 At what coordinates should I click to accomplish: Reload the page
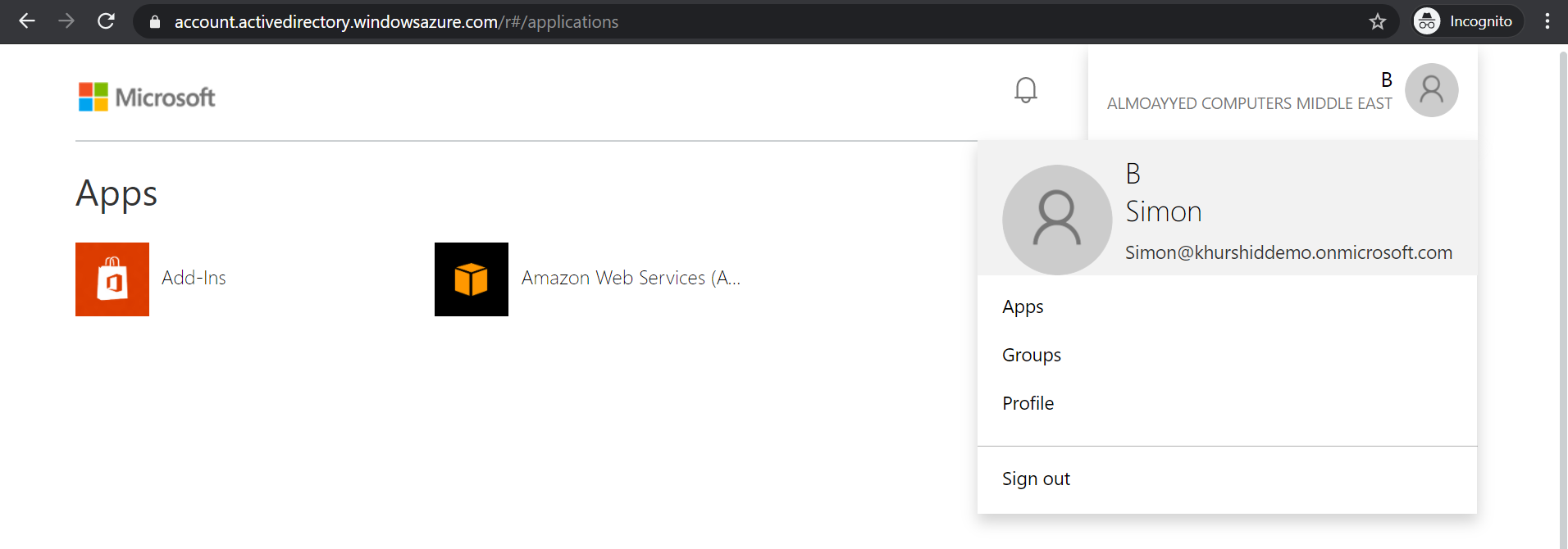[x=106, y=21]
